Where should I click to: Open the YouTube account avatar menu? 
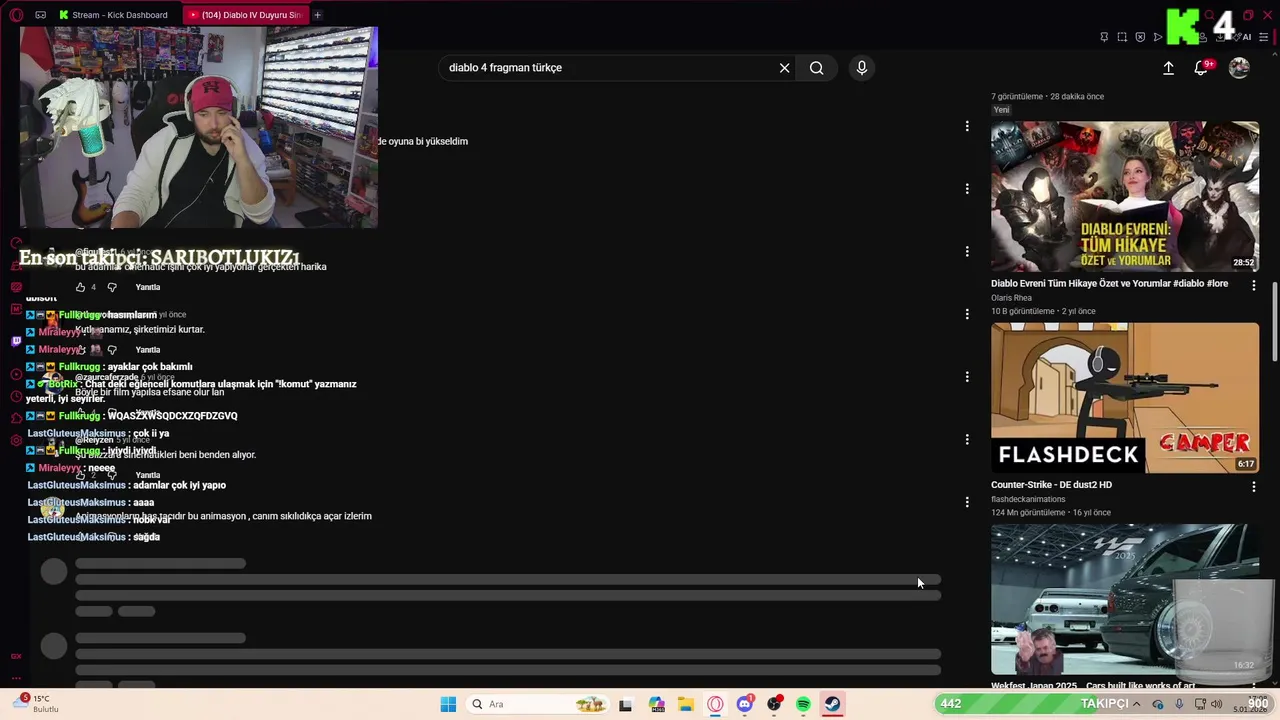[1239, 68]
